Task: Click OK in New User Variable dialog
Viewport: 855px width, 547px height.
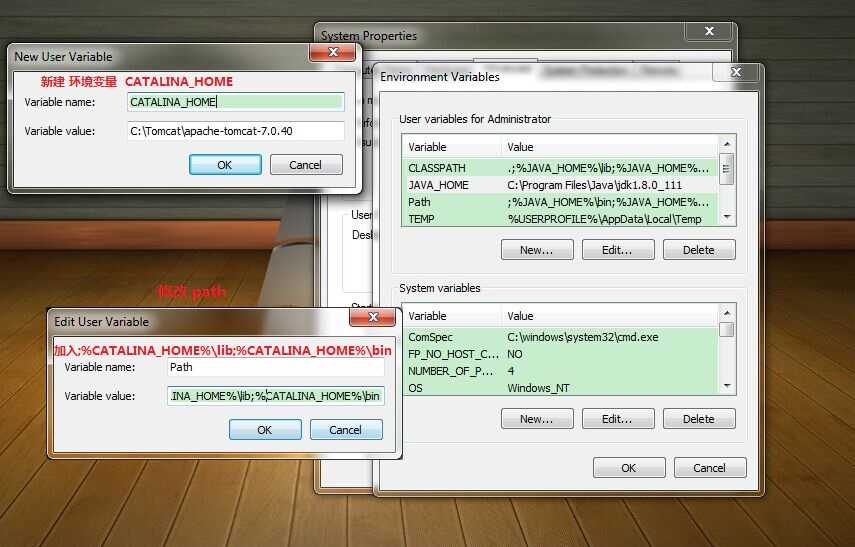Action: [225, 165]
